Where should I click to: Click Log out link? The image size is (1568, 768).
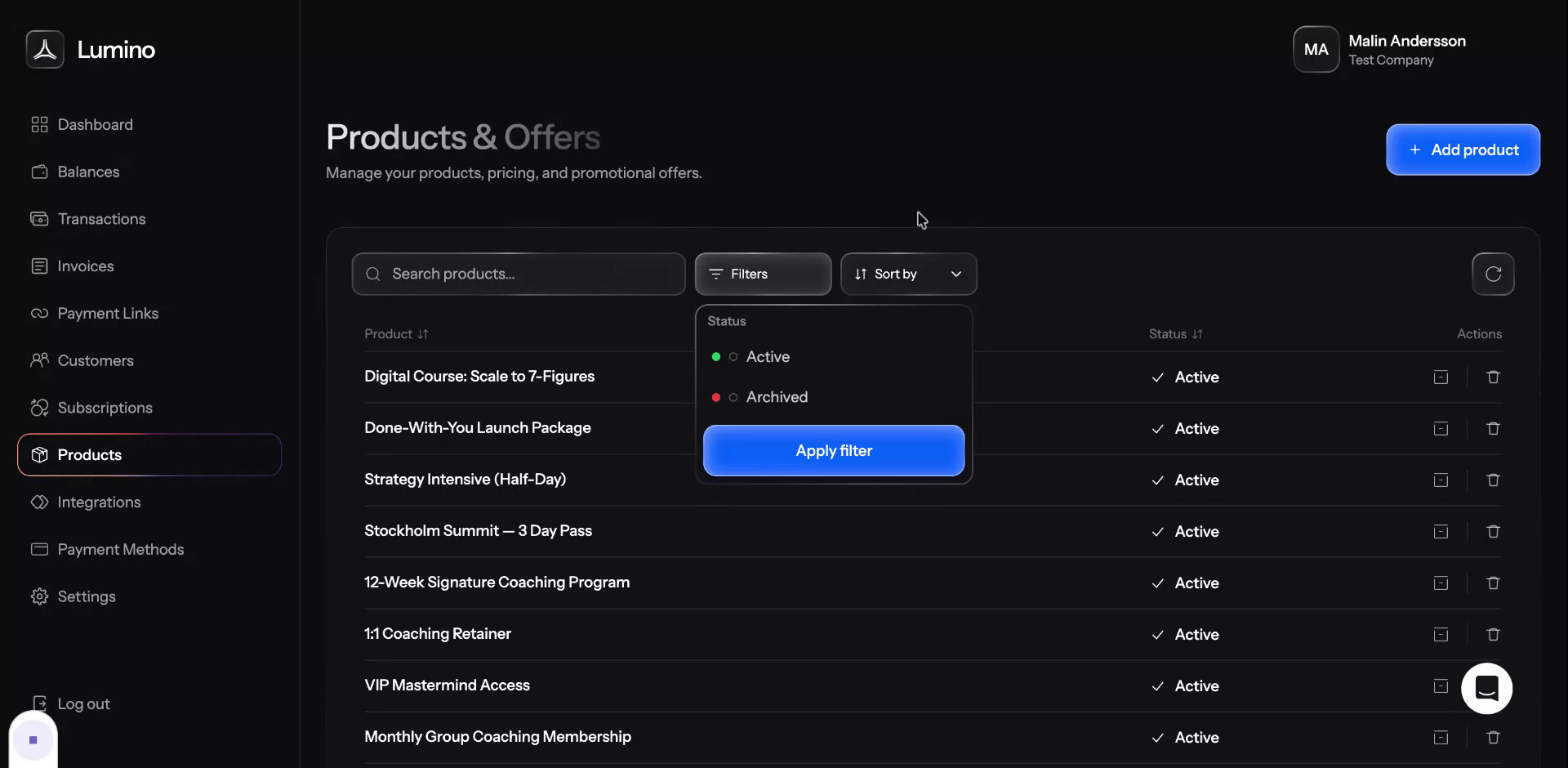point(71,704)
